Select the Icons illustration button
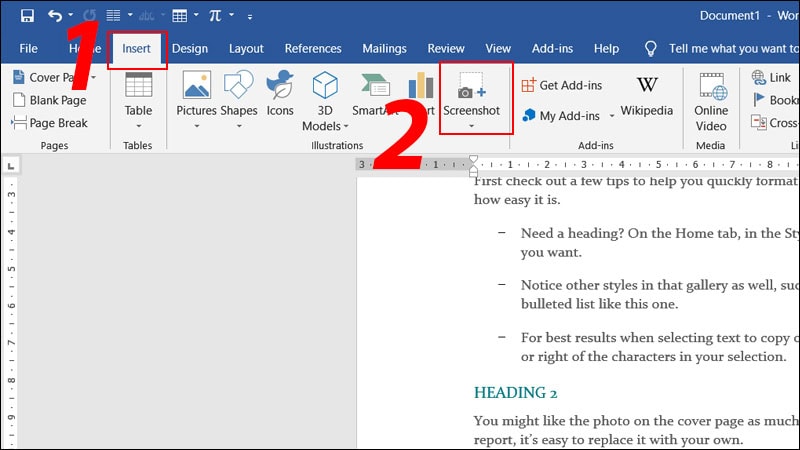800x450 pixels. tap(280, 94)
